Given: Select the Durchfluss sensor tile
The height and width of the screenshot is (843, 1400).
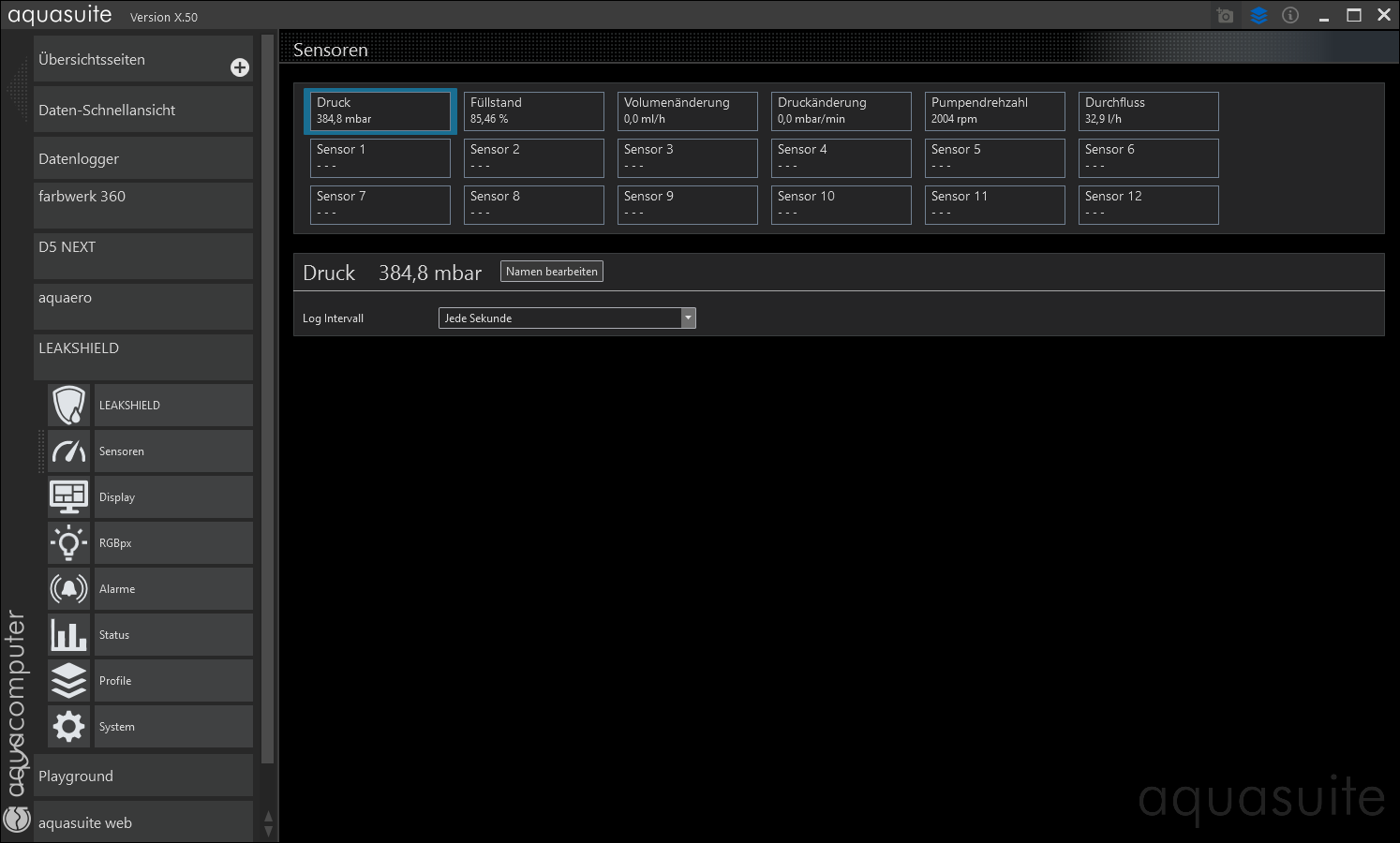Looking at the screenshot, I should (1149, 111).
